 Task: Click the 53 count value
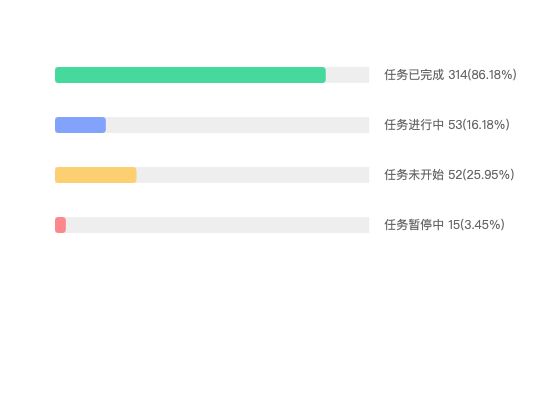(455, 125)
